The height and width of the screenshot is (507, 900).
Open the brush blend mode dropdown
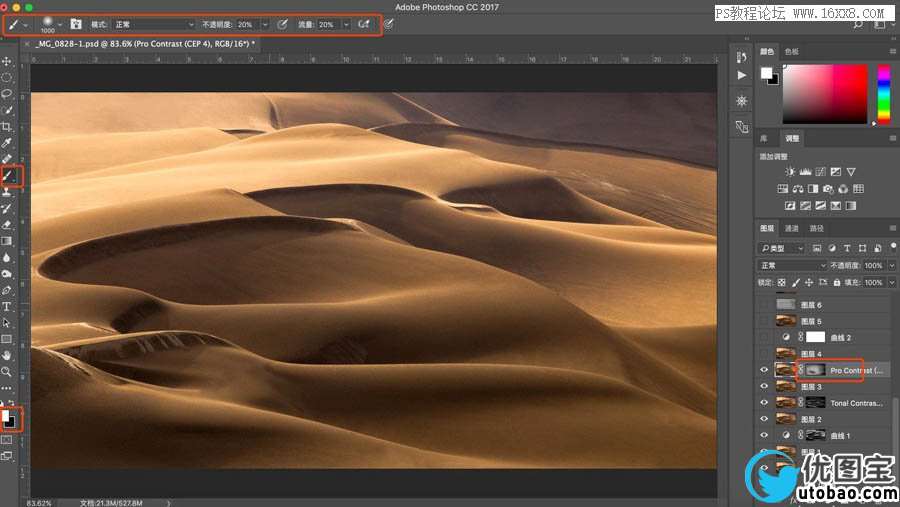click(x=154, y=24)
